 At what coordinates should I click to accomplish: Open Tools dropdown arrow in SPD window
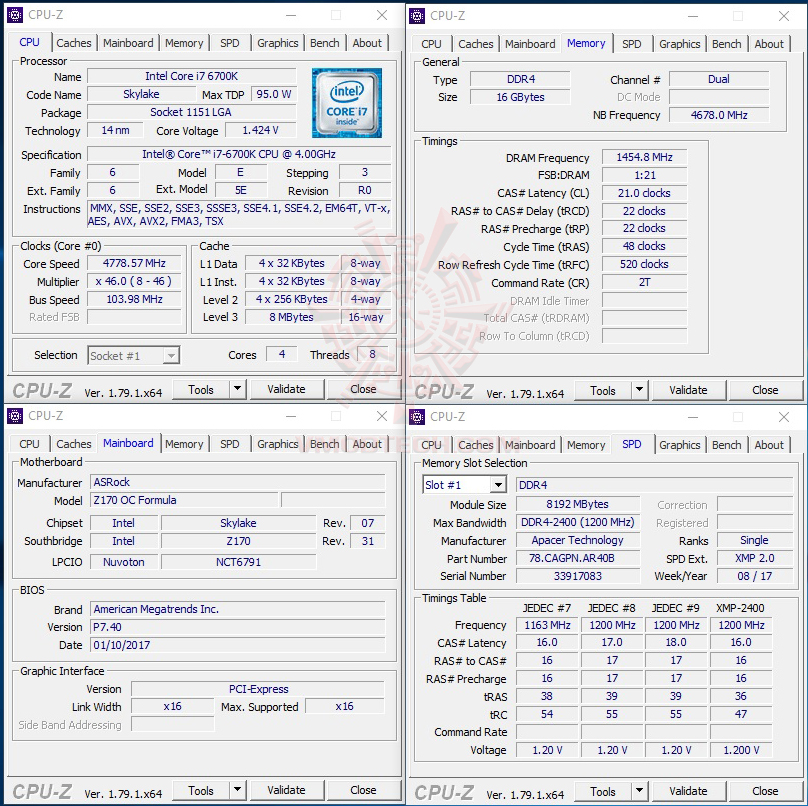pyautogui.click(x=639, y=791)
